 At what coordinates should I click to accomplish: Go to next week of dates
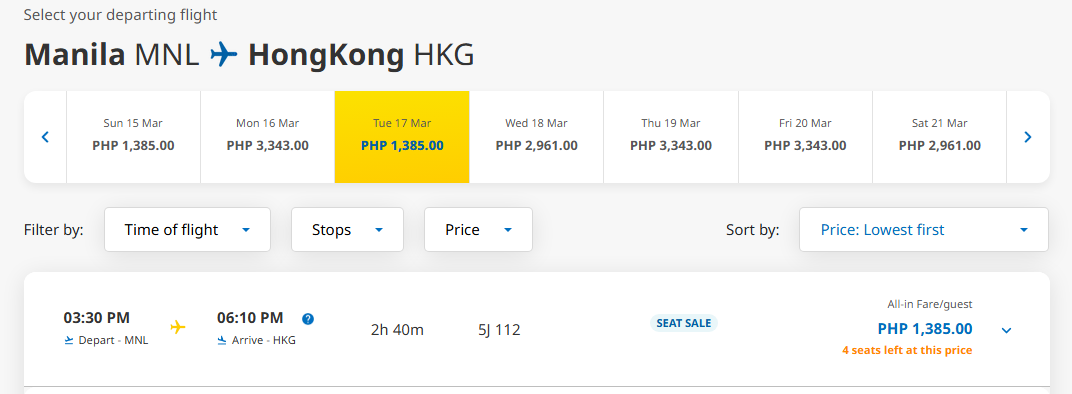point(1028,137)
